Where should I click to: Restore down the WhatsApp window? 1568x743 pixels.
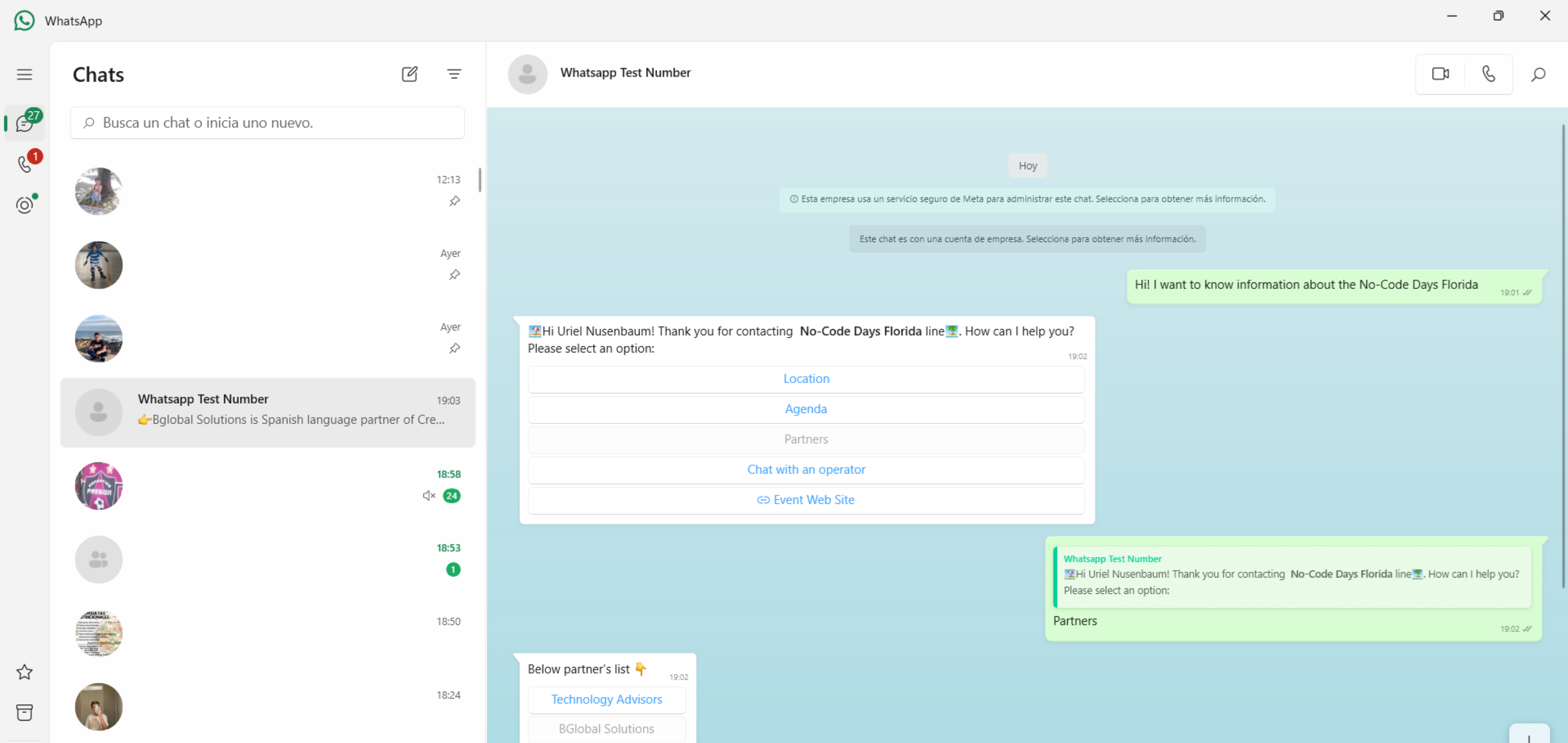click(1498, 16)
